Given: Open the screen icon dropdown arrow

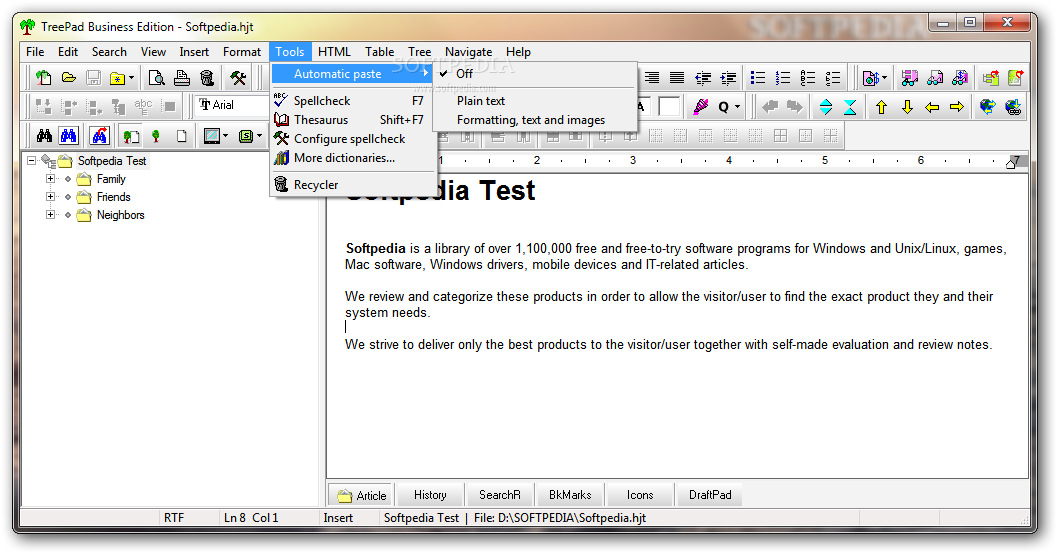Looking at the screenshot, I should point(225,136).
